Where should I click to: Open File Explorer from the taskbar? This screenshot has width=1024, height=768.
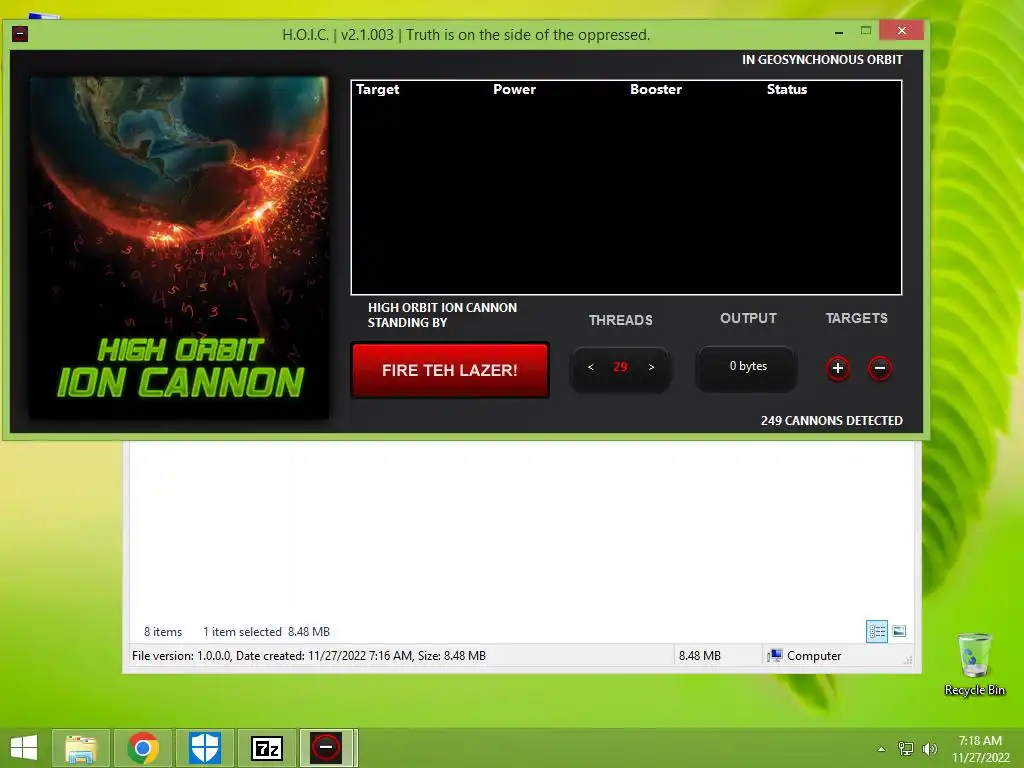[x=81, y=748]
